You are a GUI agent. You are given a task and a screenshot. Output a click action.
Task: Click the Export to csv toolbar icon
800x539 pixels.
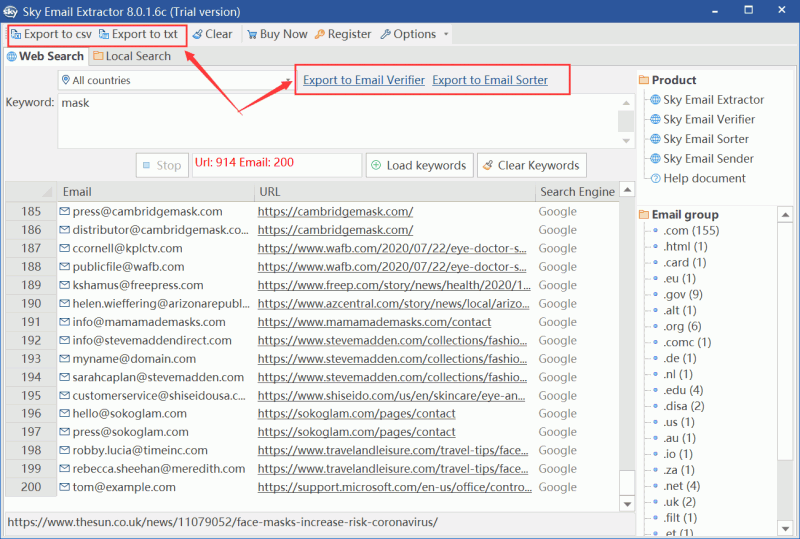point(17,34)
